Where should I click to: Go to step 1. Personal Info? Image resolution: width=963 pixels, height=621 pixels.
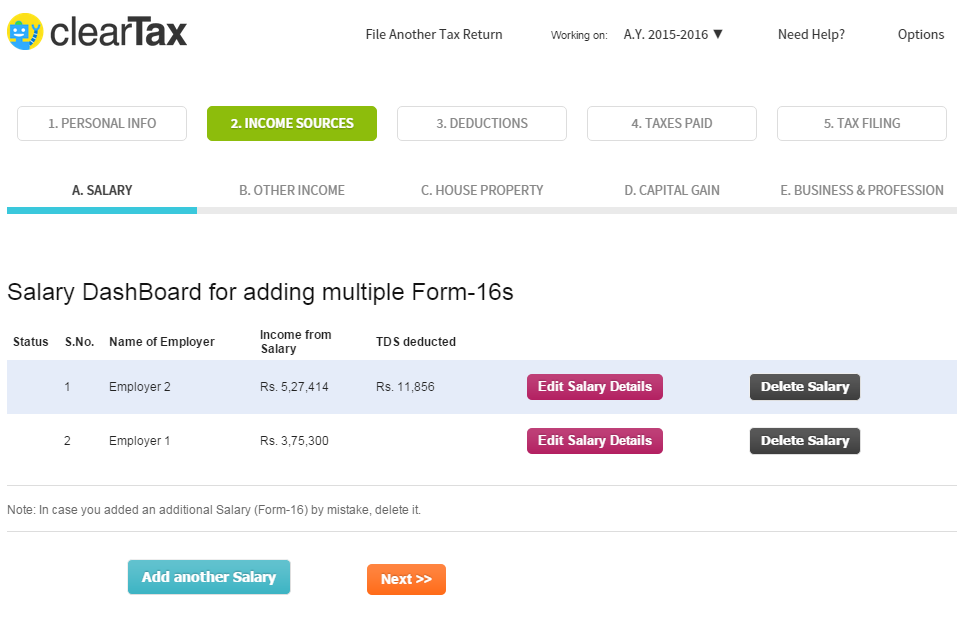102,123
